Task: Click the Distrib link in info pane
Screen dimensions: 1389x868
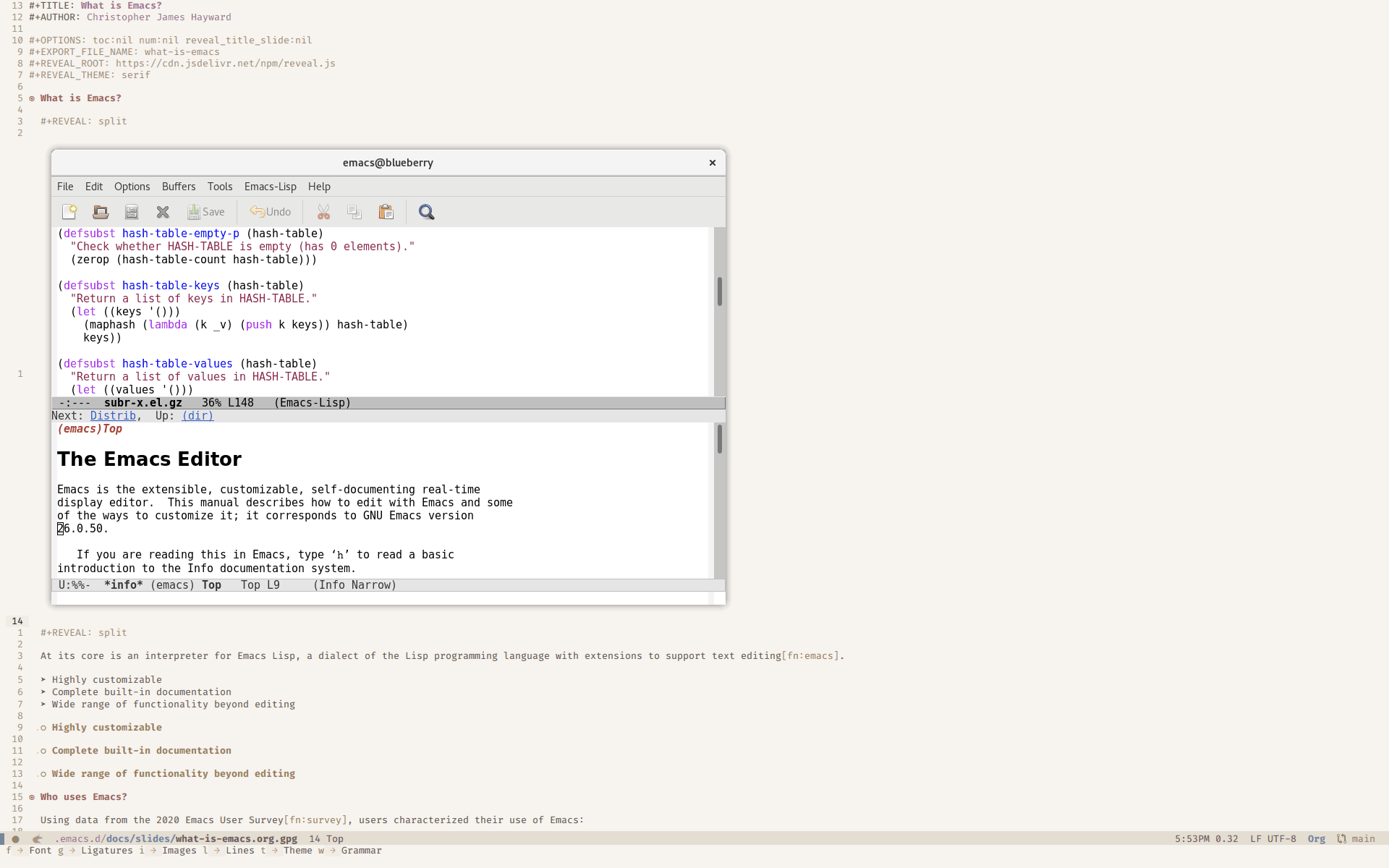Action: click(x=113, y=415)
